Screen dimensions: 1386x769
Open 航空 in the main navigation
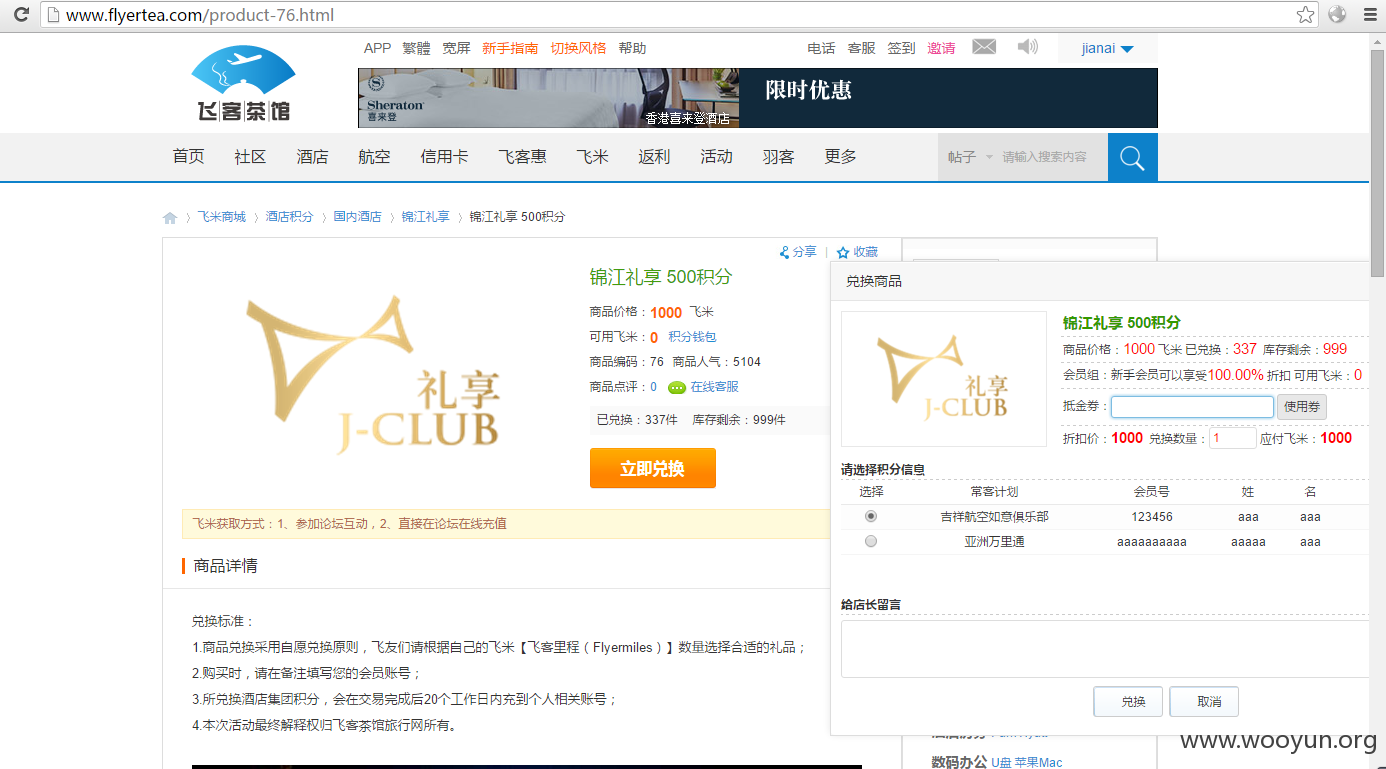pos(374,157)
